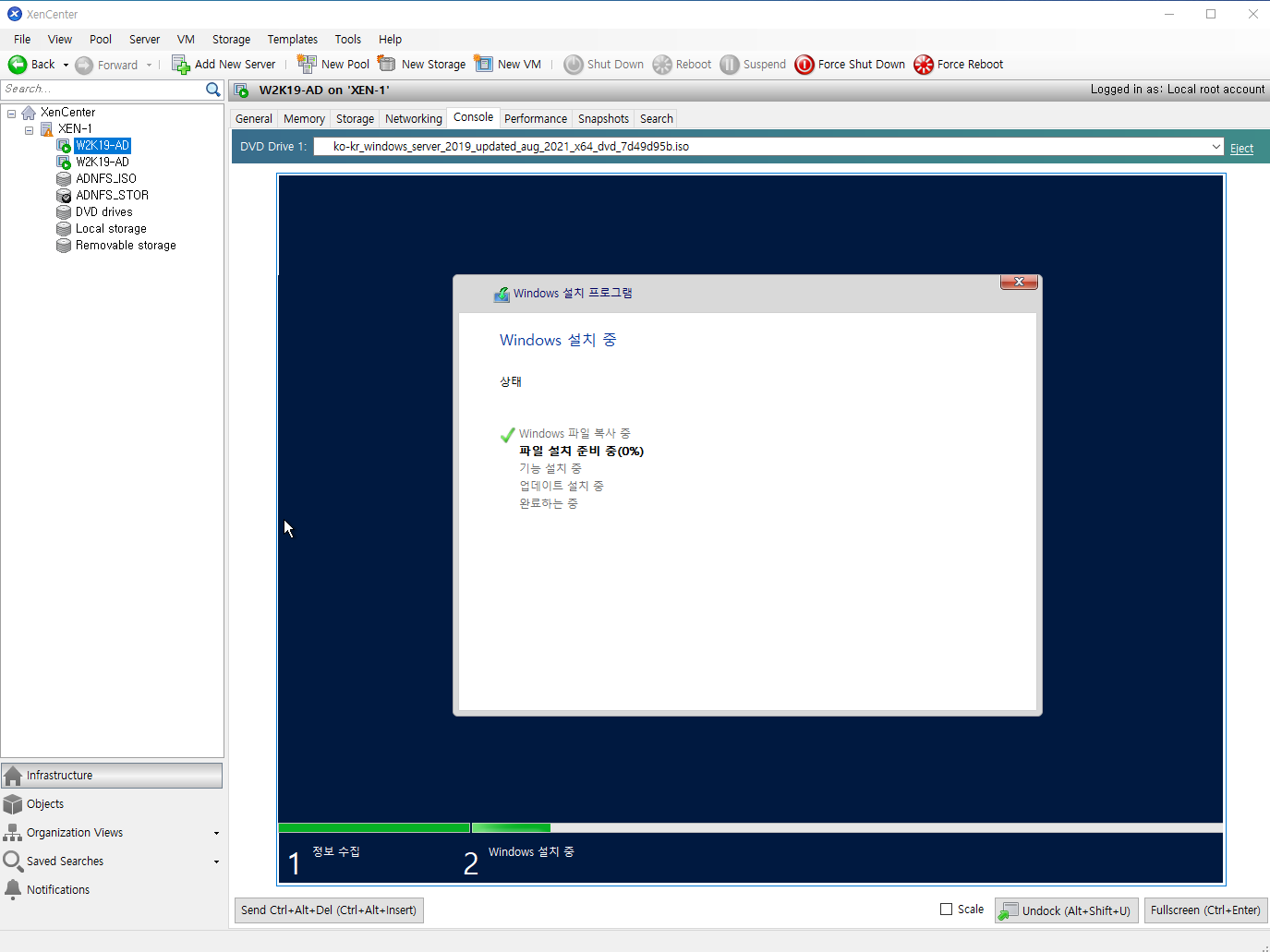The image size is (1270, 952).
Task: Click the Windows setup program title icon
Action: (x=502, y=295)
